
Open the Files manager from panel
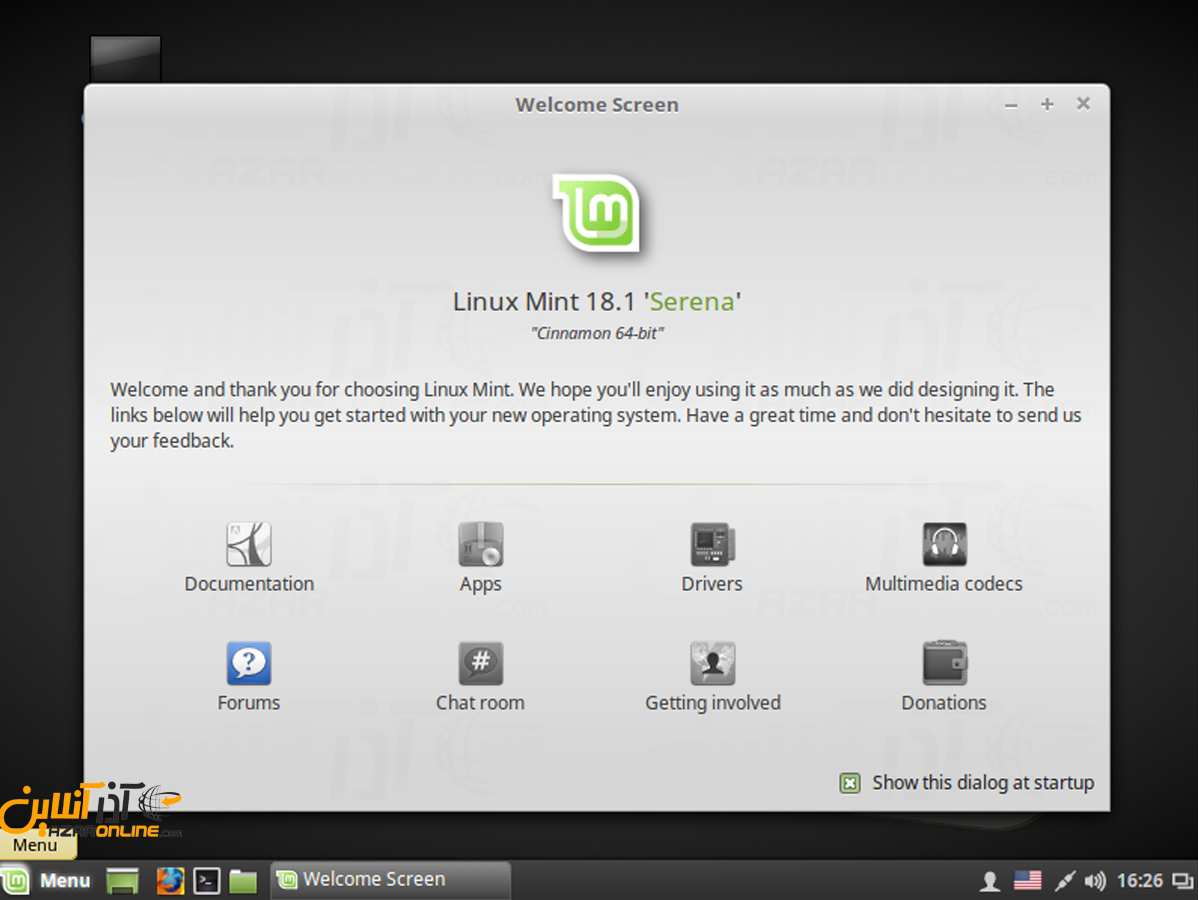(243, 880)
